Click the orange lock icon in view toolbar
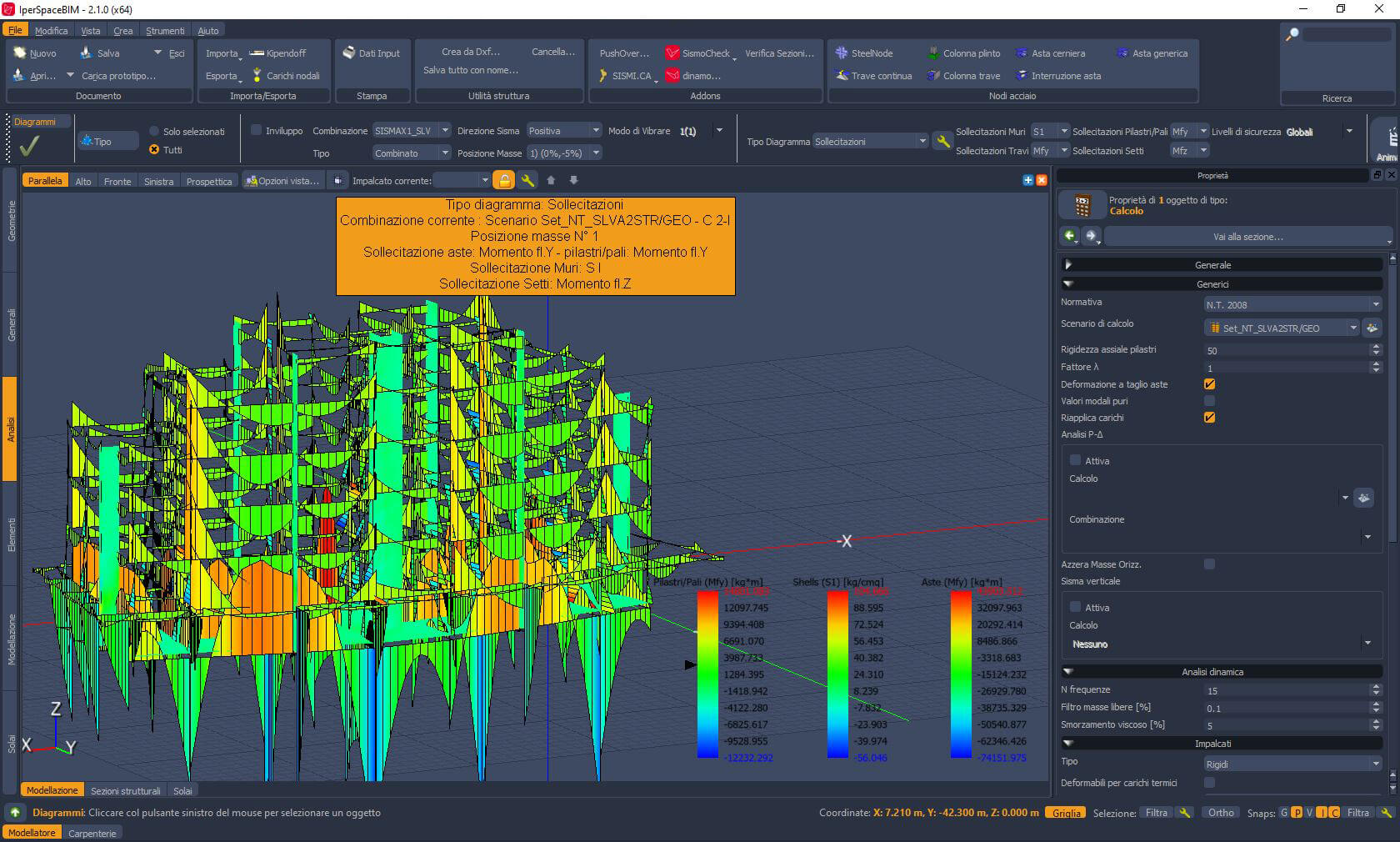1400x842 pixels. tap(504, 180)
